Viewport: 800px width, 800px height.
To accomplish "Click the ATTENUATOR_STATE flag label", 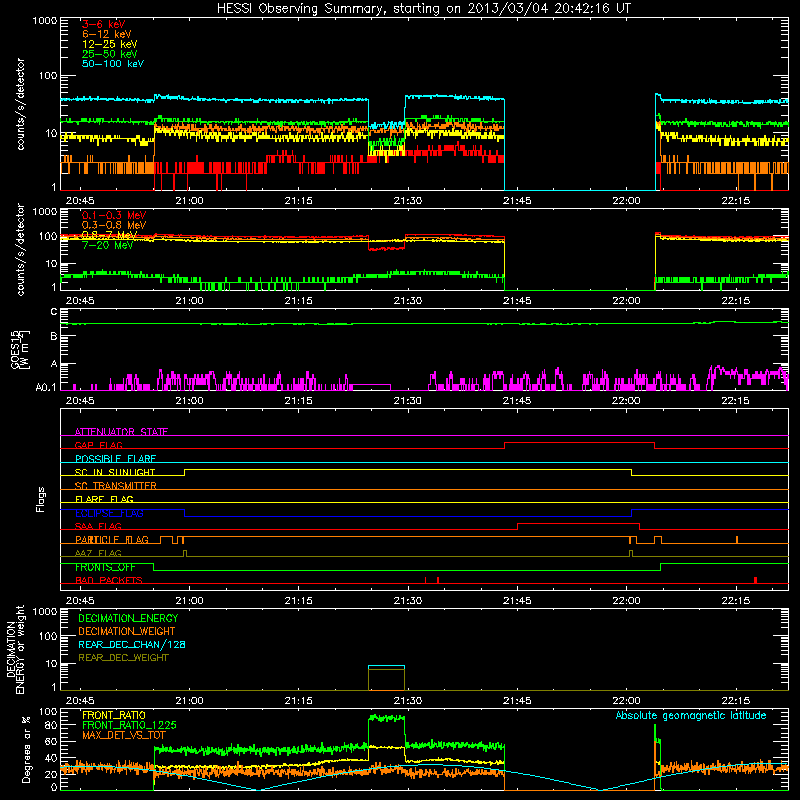I will [121, 432].
